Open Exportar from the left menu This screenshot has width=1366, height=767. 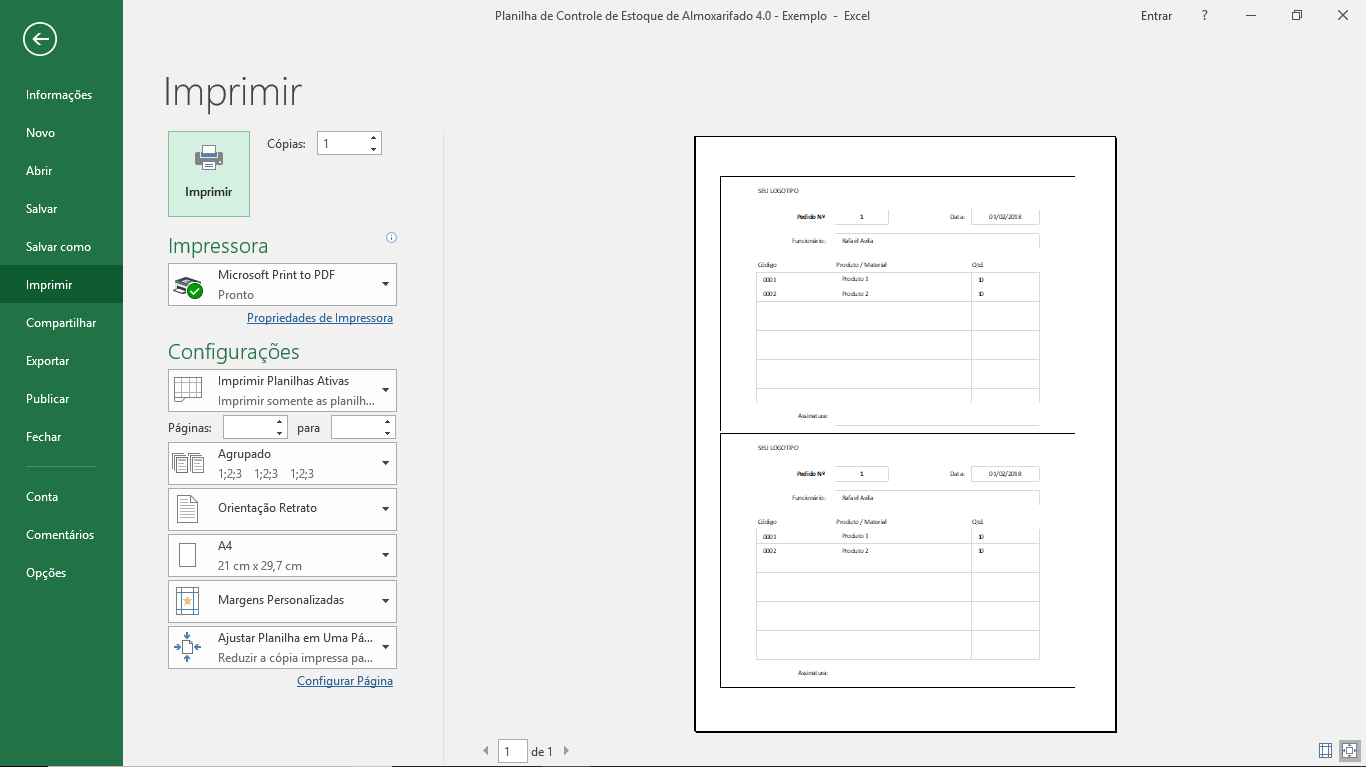tap(47, 361)
